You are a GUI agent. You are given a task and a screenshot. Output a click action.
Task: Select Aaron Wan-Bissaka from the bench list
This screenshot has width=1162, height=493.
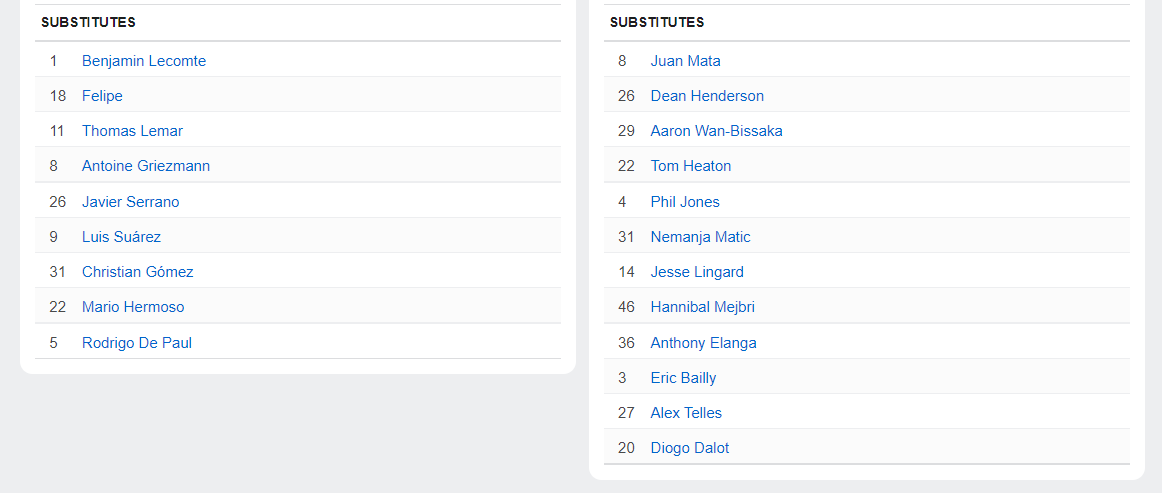pos(716,131)
